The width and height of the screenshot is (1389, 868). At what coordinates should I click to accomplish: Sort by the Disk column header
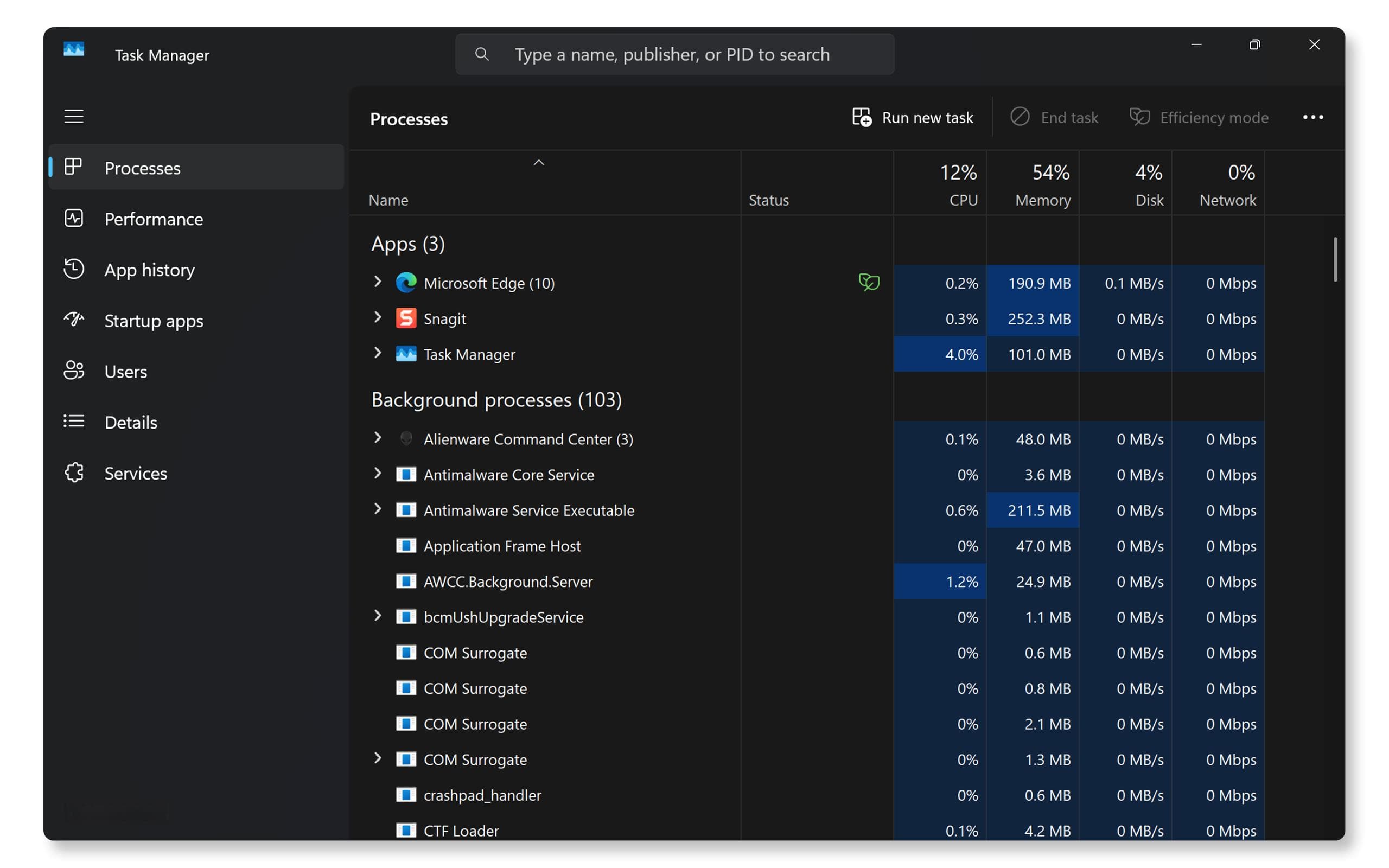(1125, 184)
